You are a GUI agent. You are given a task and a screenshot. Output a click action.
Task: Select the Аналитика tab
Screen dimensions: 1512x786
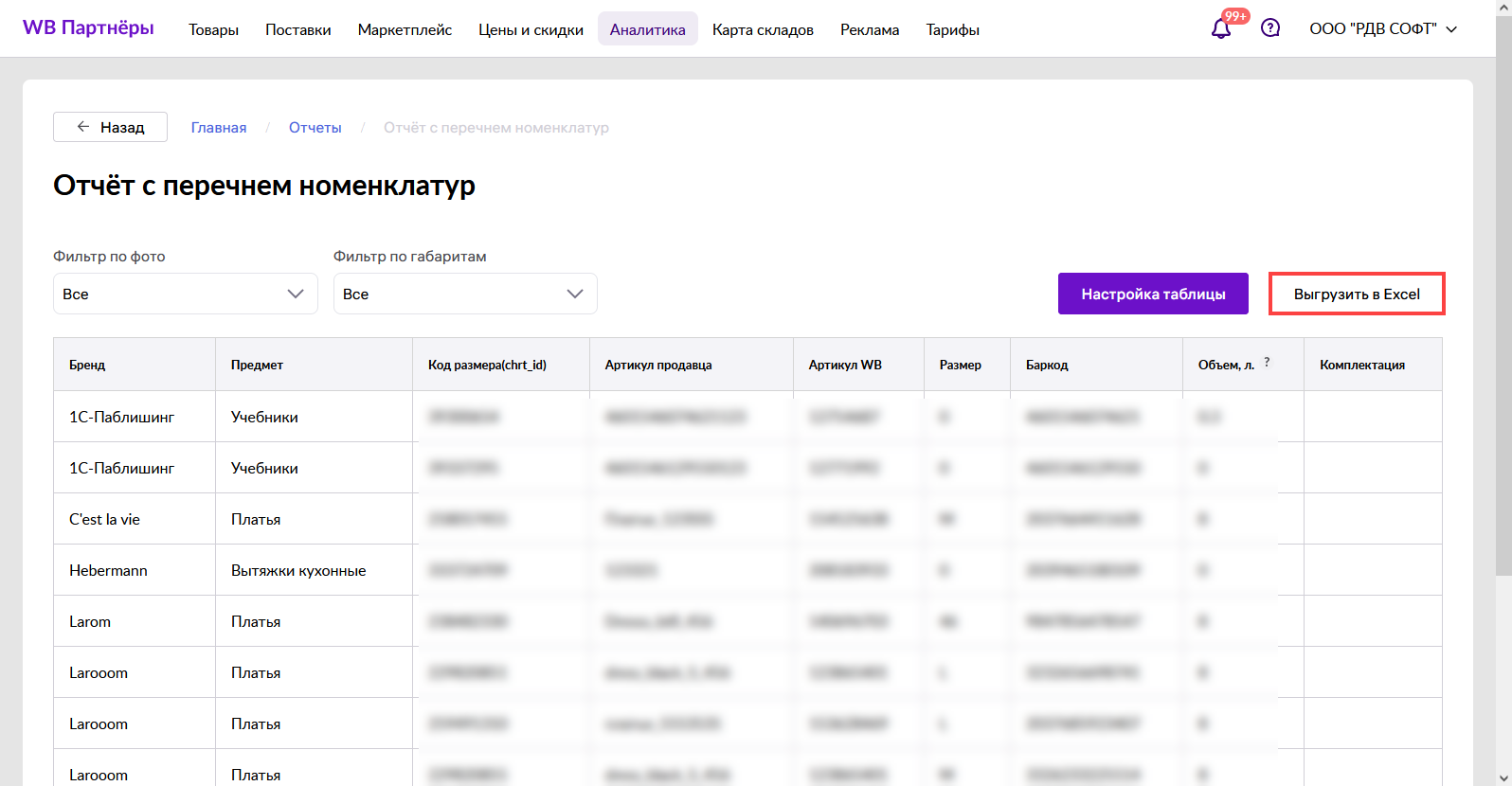[647, 29]
